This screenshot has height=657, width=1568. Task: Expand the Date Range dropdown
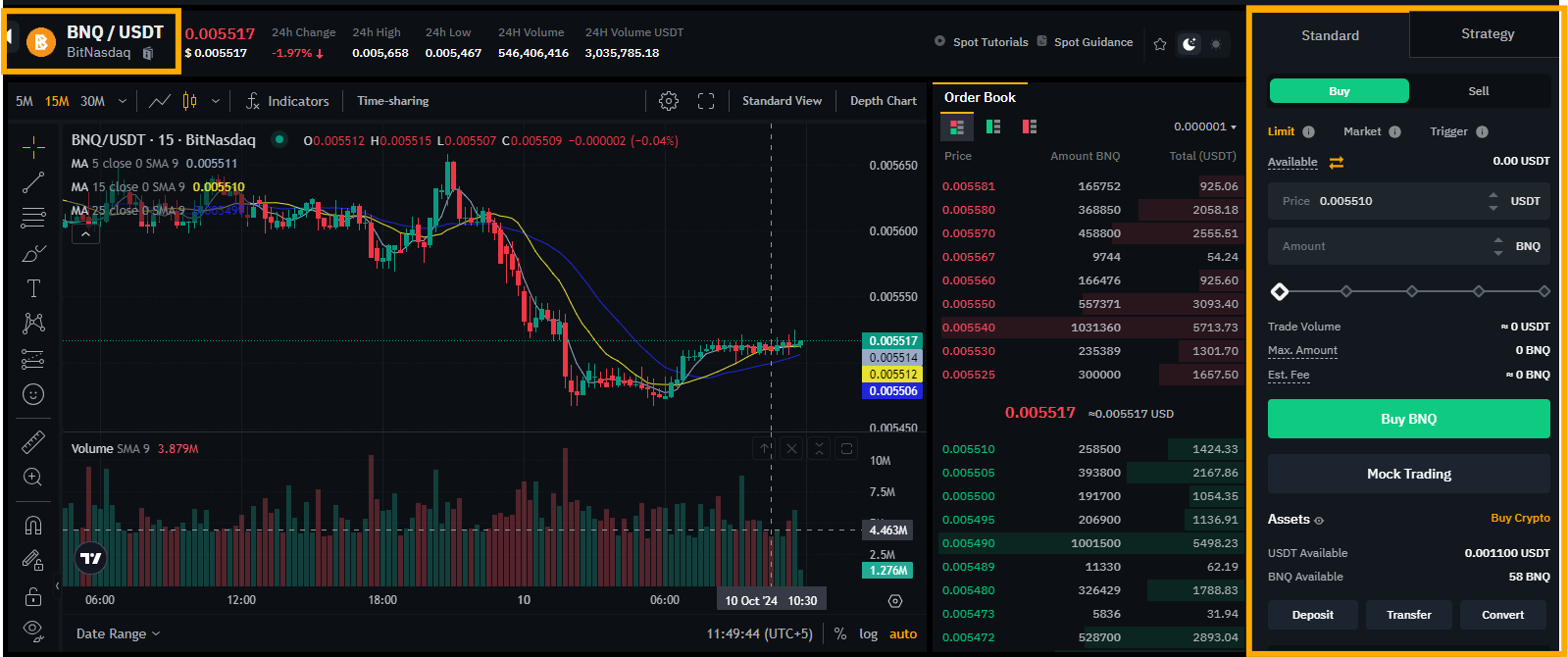[x=118, y=634]
